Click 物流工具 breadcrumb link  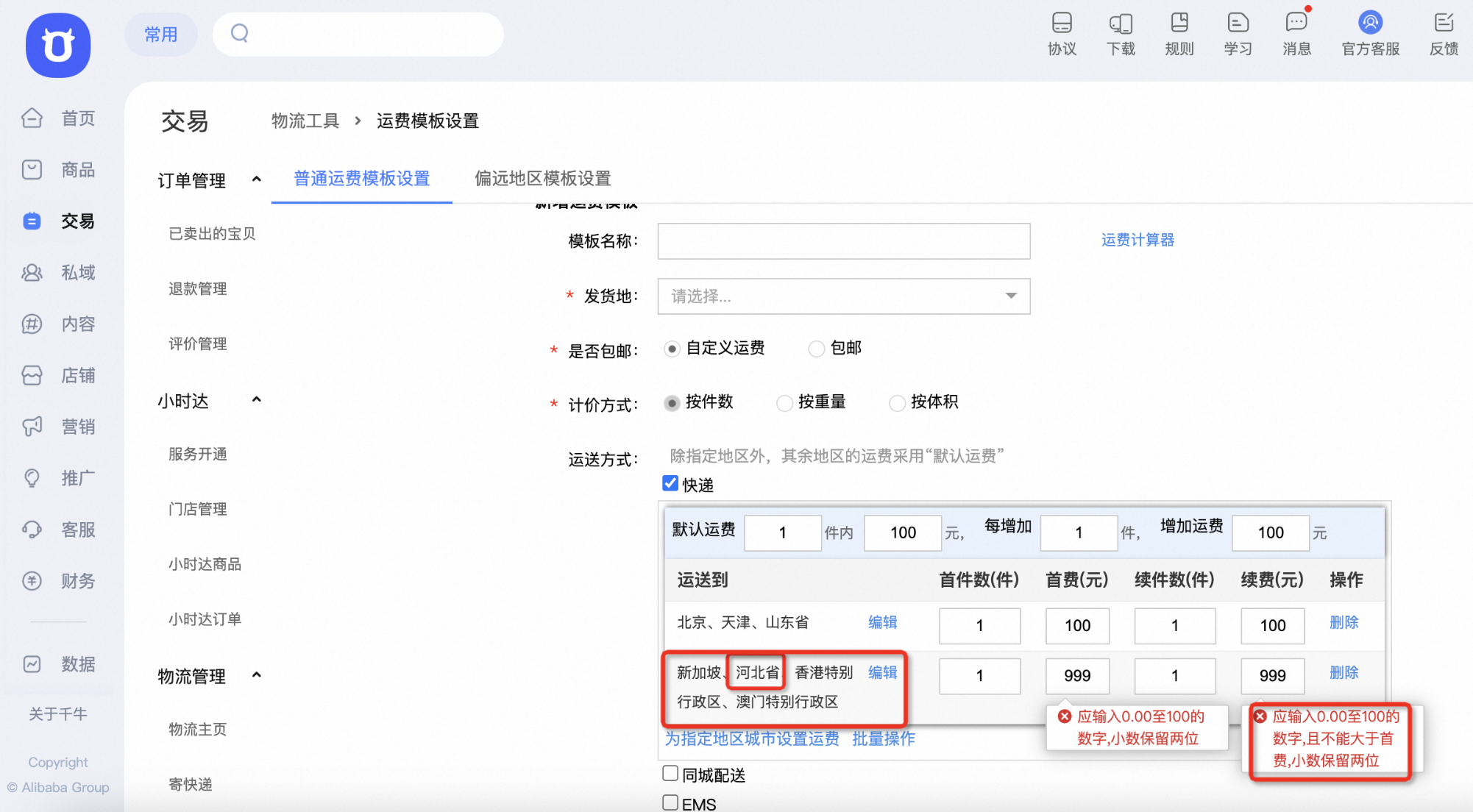305,121
